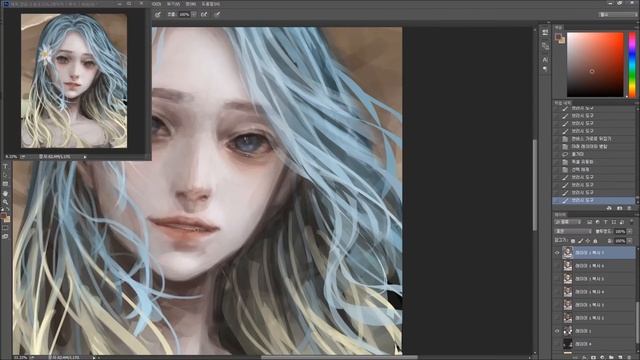640x360 pixels.
Task: Click the flow 100% input field
Action: [184, 14]
